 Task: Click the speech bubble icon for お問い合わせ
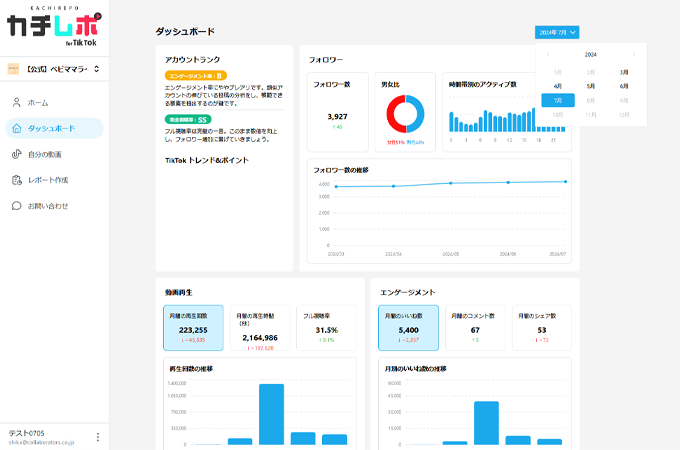tap(16, 206)
